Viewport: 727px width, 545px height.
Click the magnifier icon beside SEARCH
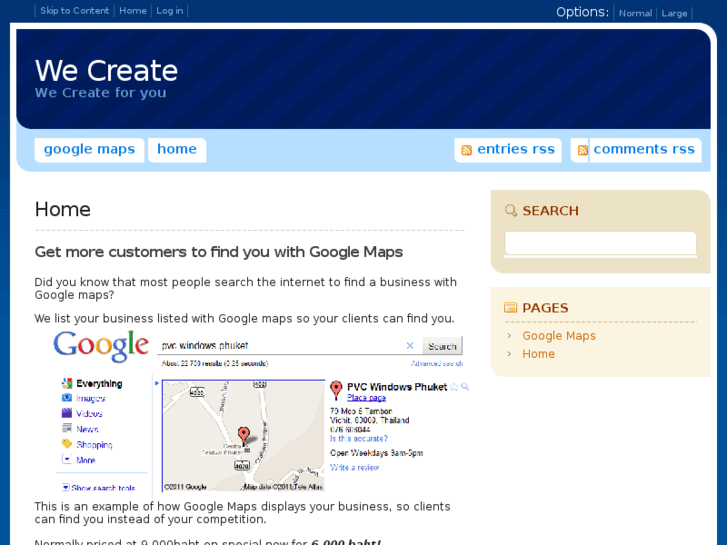tap(511, 211)
